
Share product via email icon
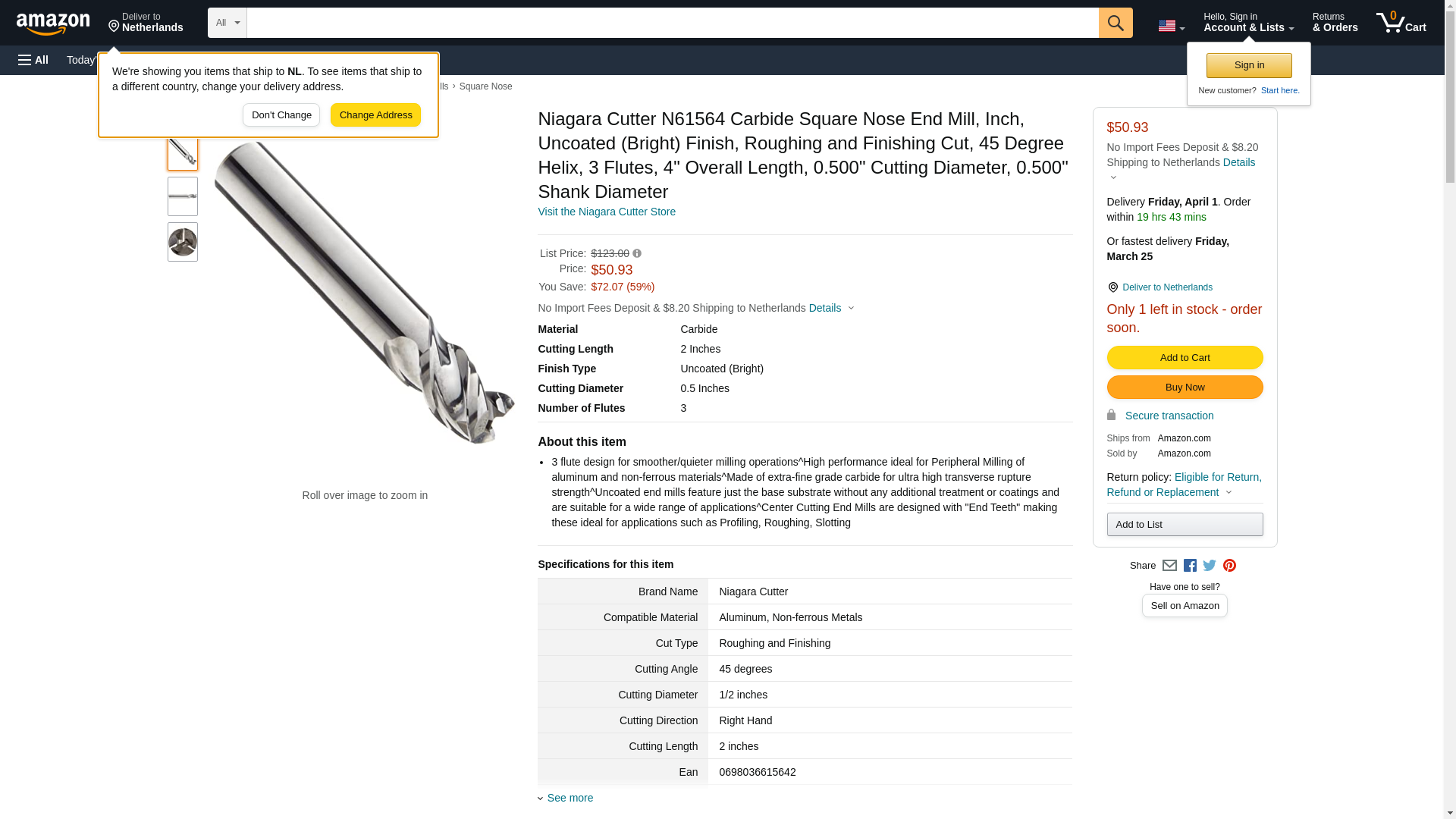click(x=1169, y=566)
